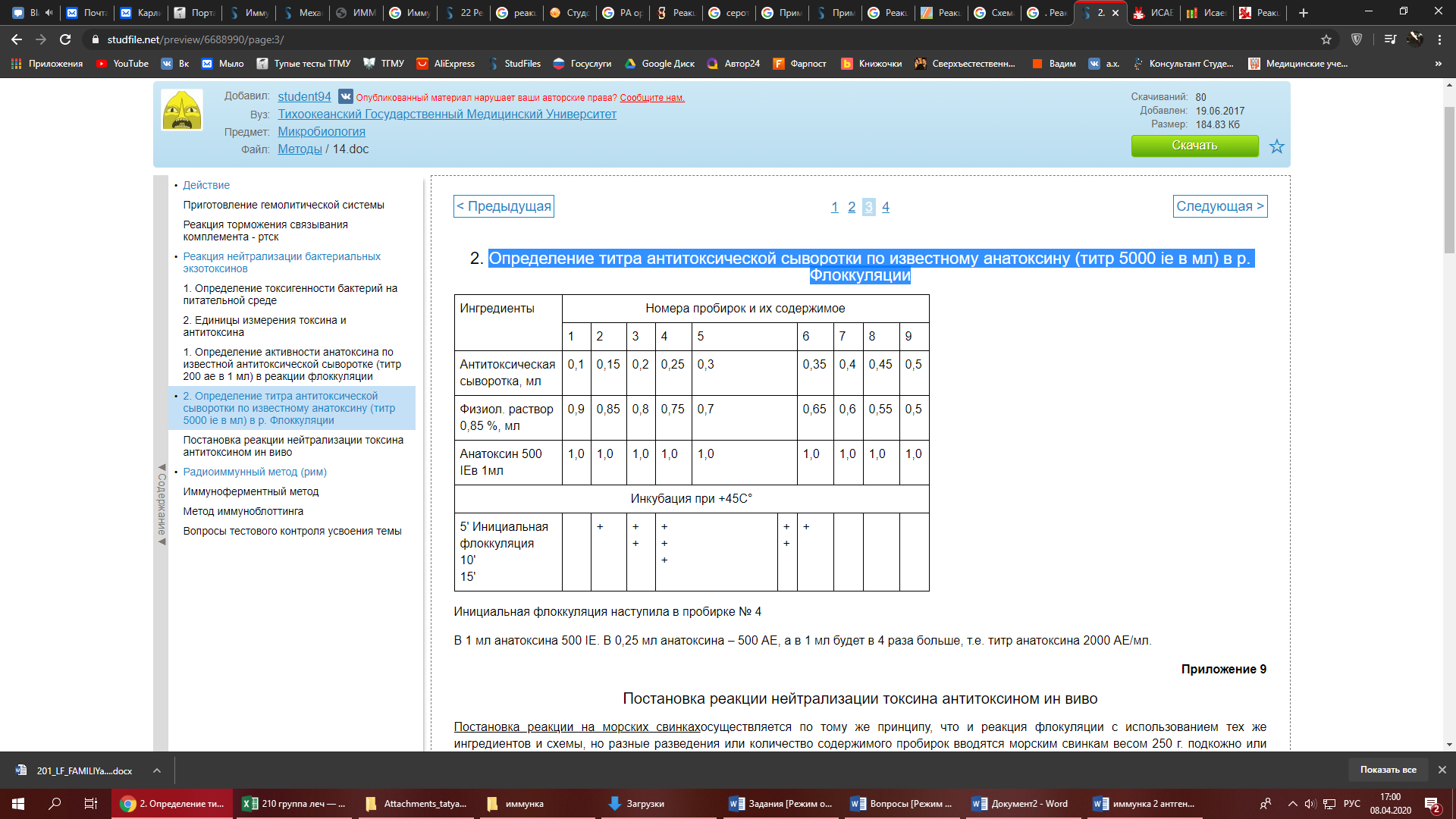
Task: Open Вопросы тестового контроля усвоения темы item
Action: 292,531
